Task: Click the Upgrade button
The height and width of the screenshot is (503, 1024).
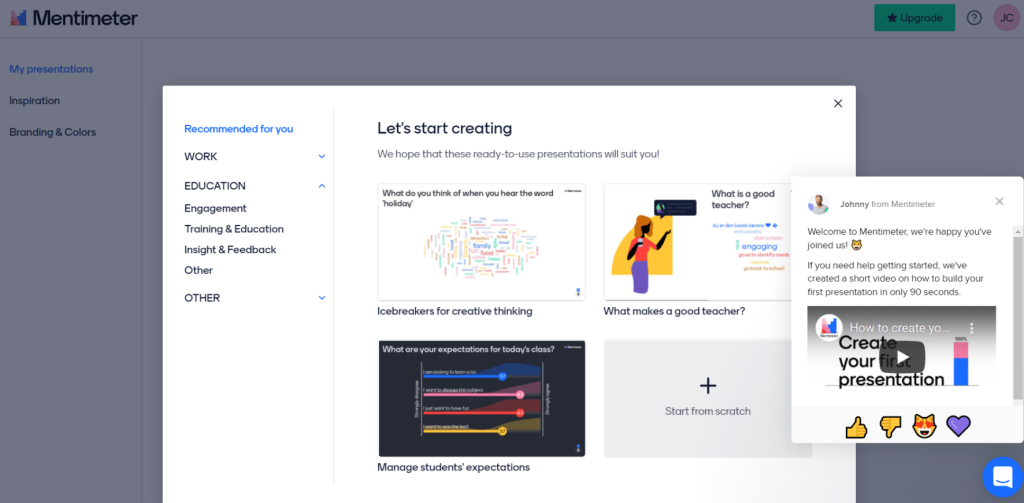Action: (x=914, y=18)
